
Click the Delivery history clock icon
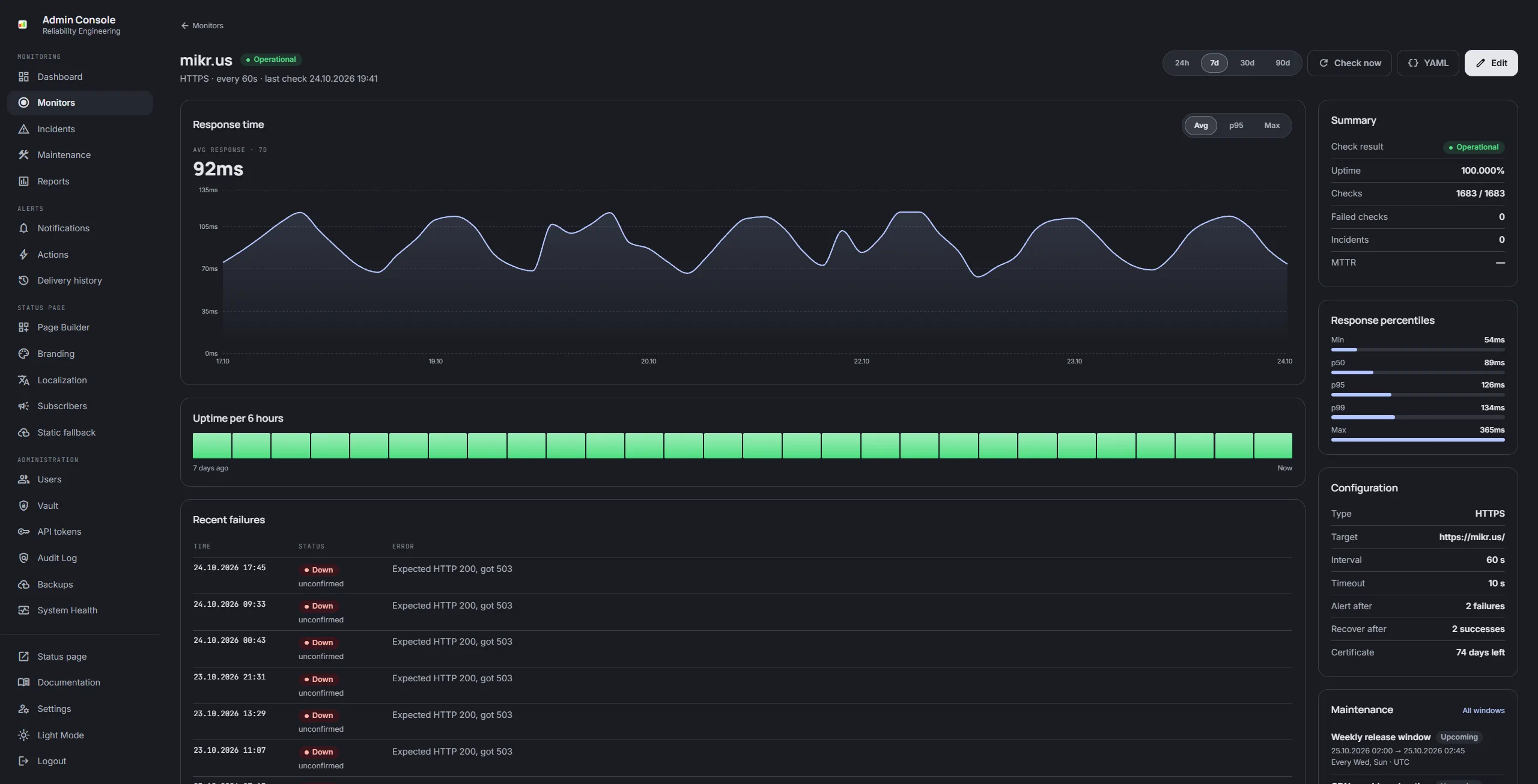(23, 281)
